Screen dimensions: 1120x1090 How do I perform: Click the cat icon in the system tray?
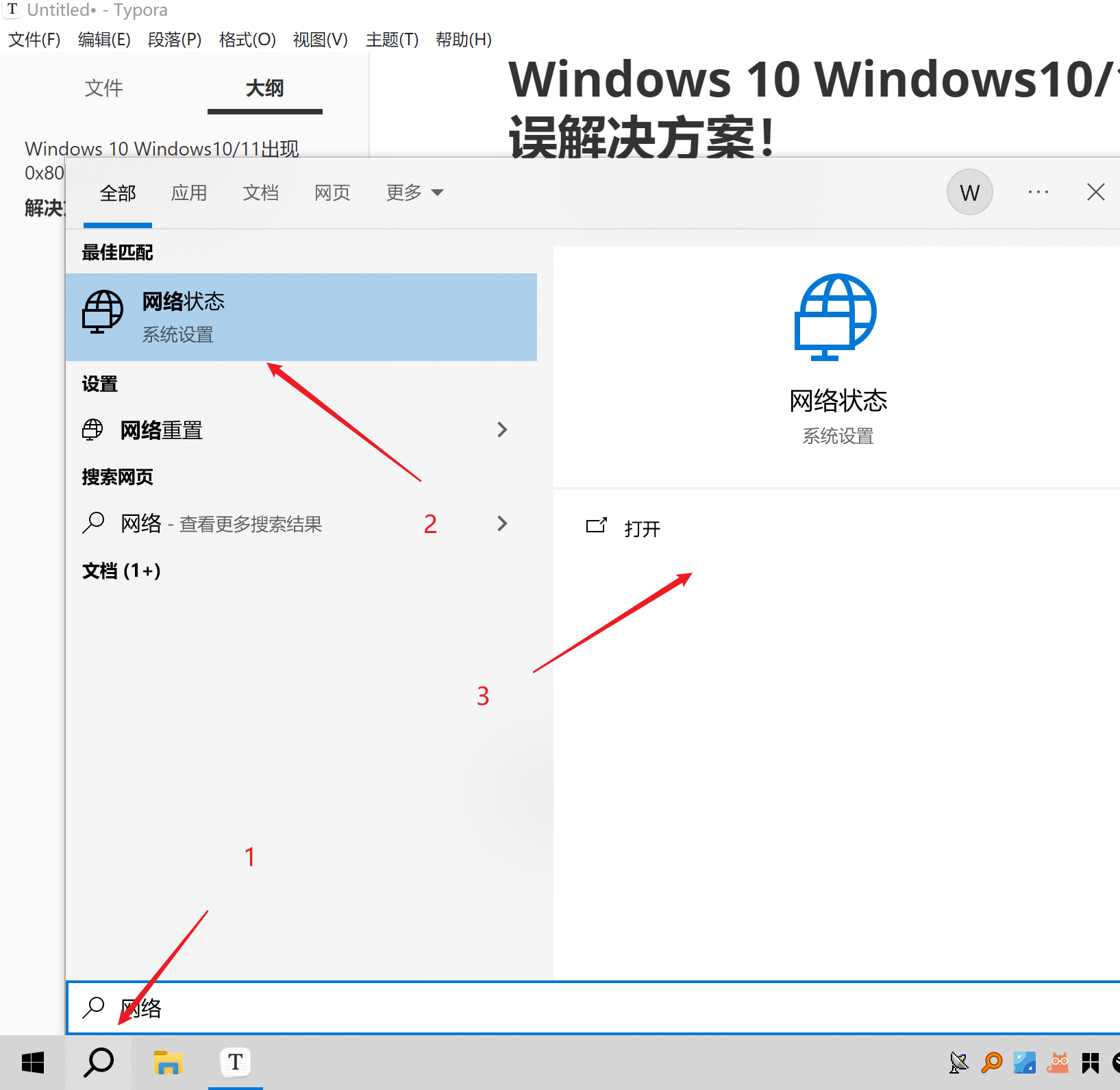1058,1063
